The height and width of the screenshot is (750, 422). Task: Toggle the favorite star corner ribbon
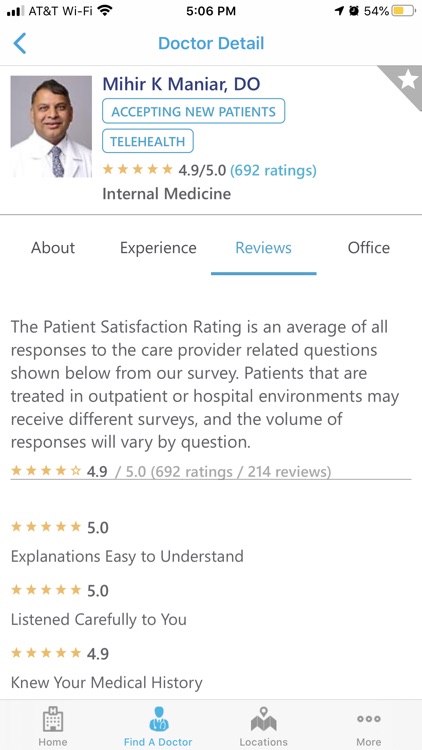click(405, 82)
